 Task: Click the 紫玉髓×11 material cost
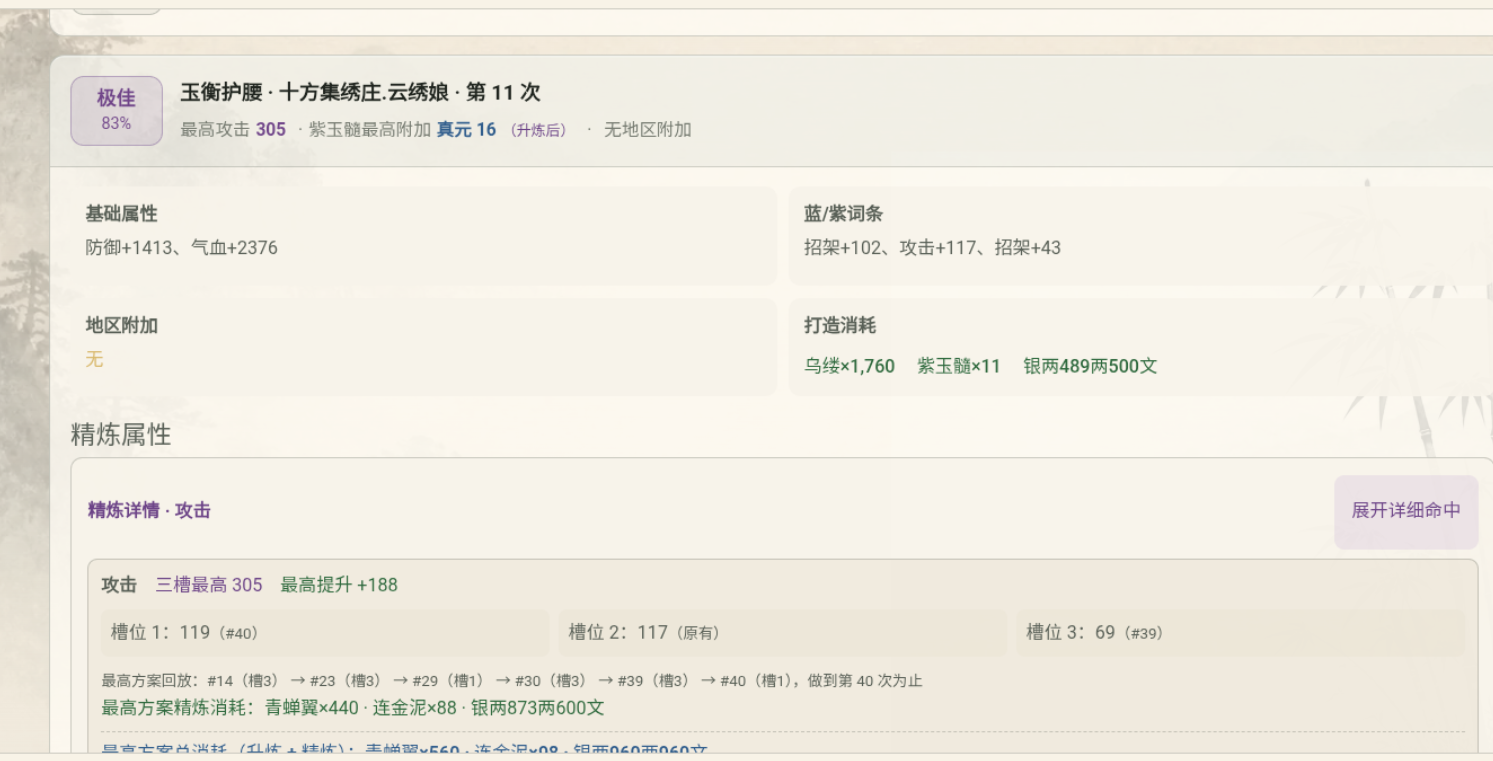pyautogui.click(x=958, y=366)
